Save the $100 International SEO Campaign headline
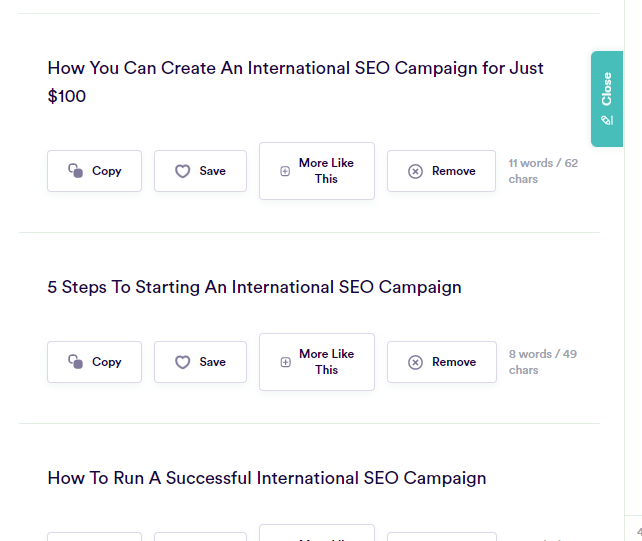 pos(200,171)
